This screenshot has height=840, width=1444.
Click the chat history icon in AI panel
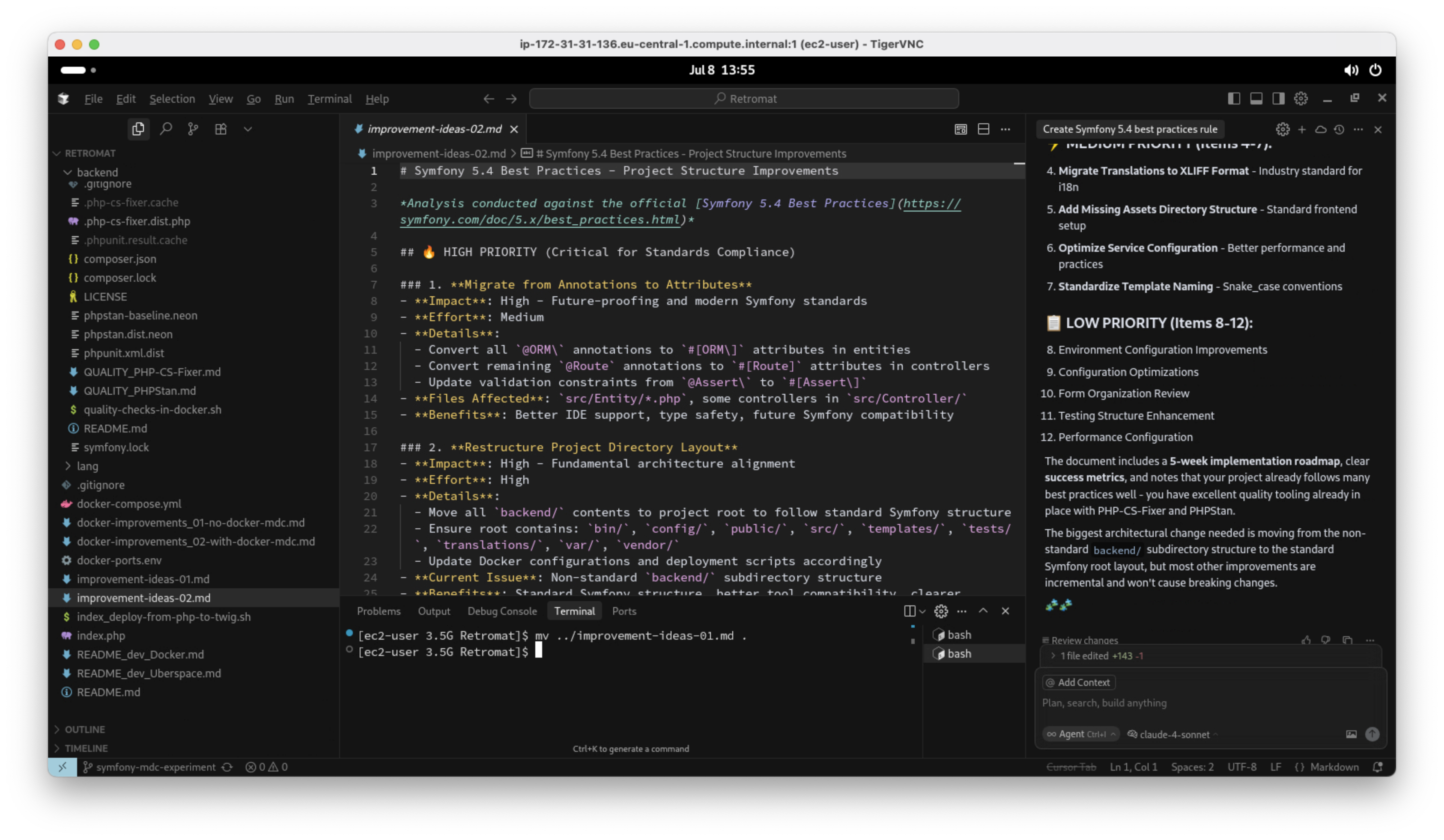coord(1339,129)
